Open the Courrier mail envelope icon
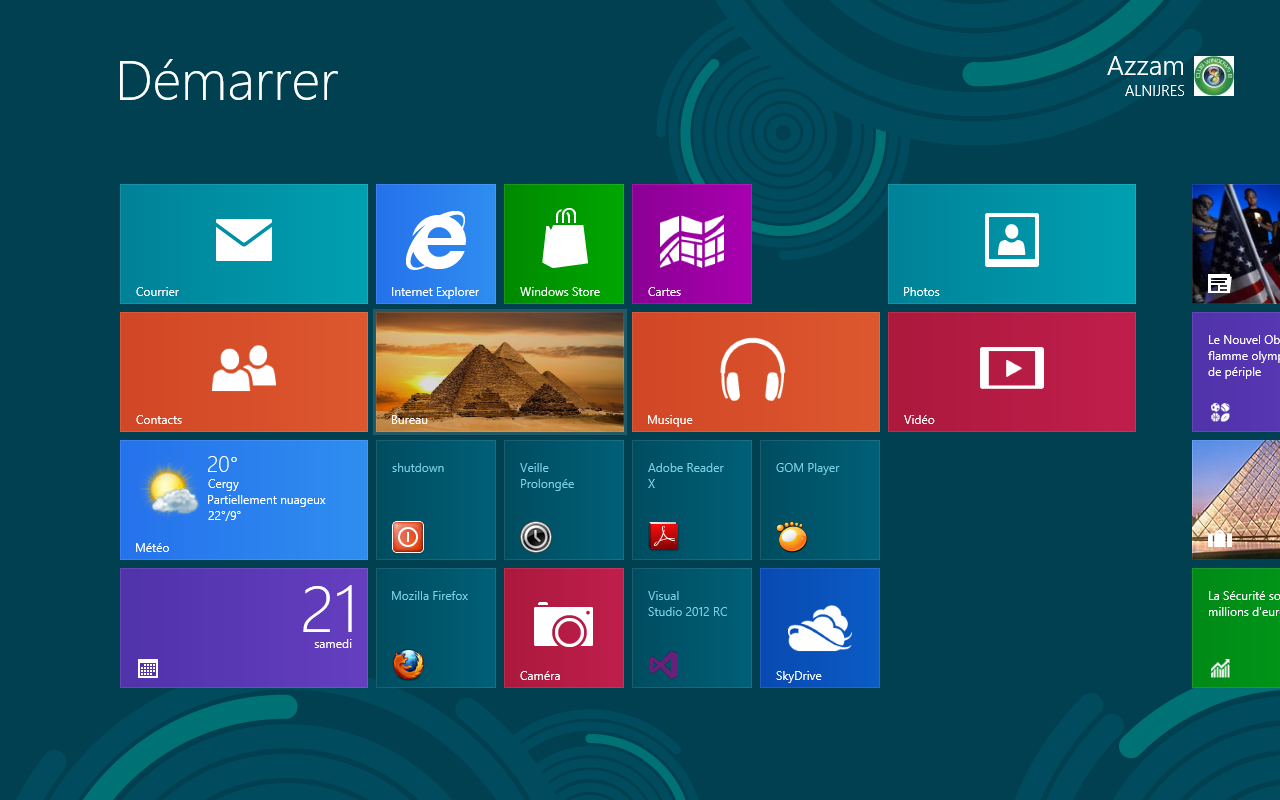 pyautogui.click(x=244, y=240)
